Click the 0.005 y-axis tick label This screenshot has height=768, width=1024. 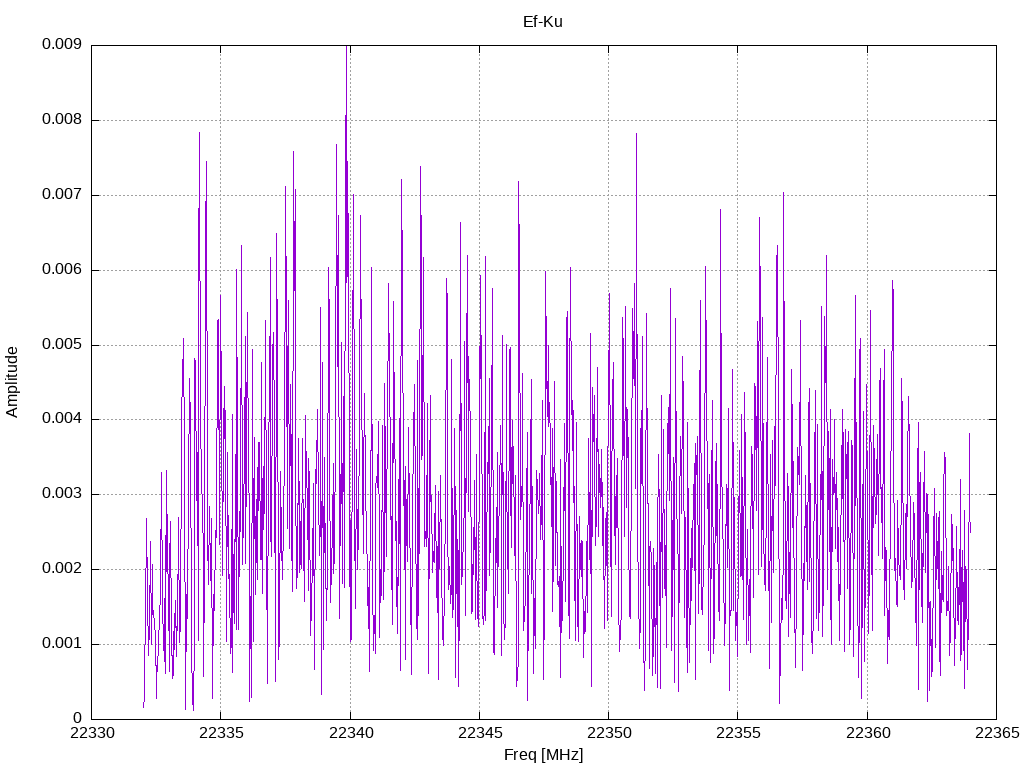[62, 344]
